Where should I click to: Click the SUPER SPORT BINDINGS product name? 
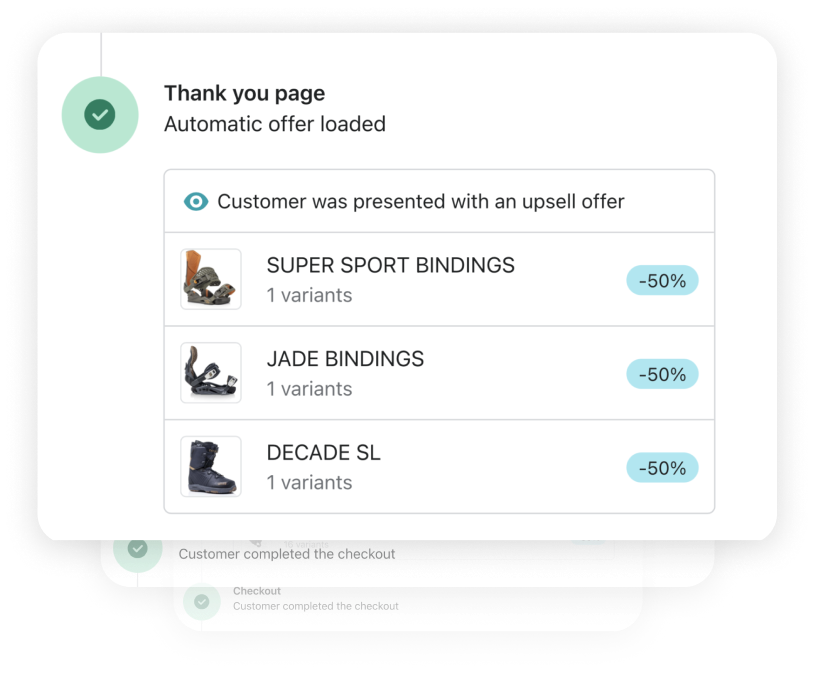pyautogui.click(x=390, y=265)
